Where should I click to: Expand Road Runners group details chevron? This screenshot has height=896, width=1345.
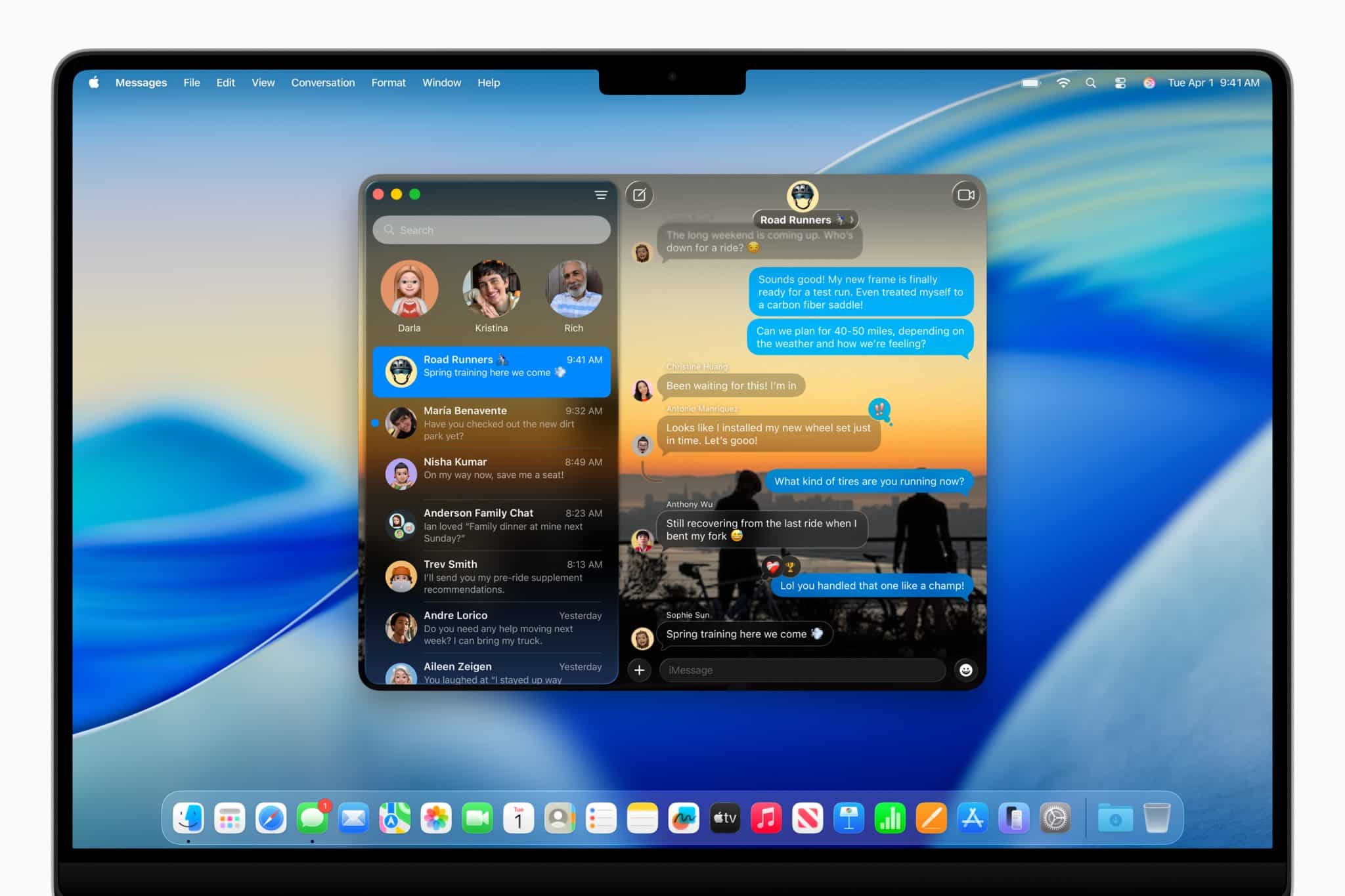[850, 220]
